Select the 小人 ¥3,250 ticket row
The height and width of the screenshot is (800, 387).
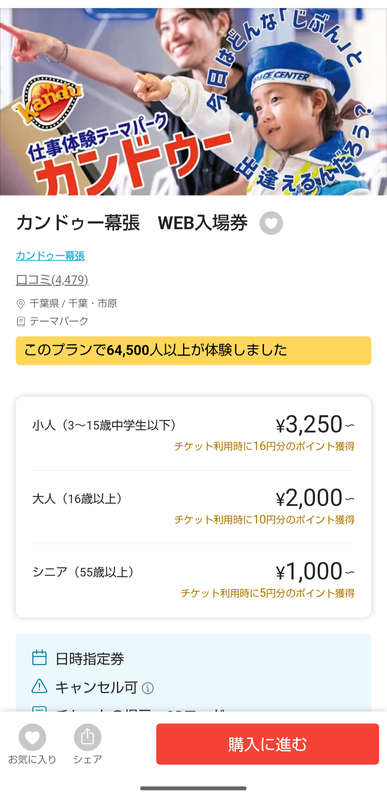[x=193, y=434]
